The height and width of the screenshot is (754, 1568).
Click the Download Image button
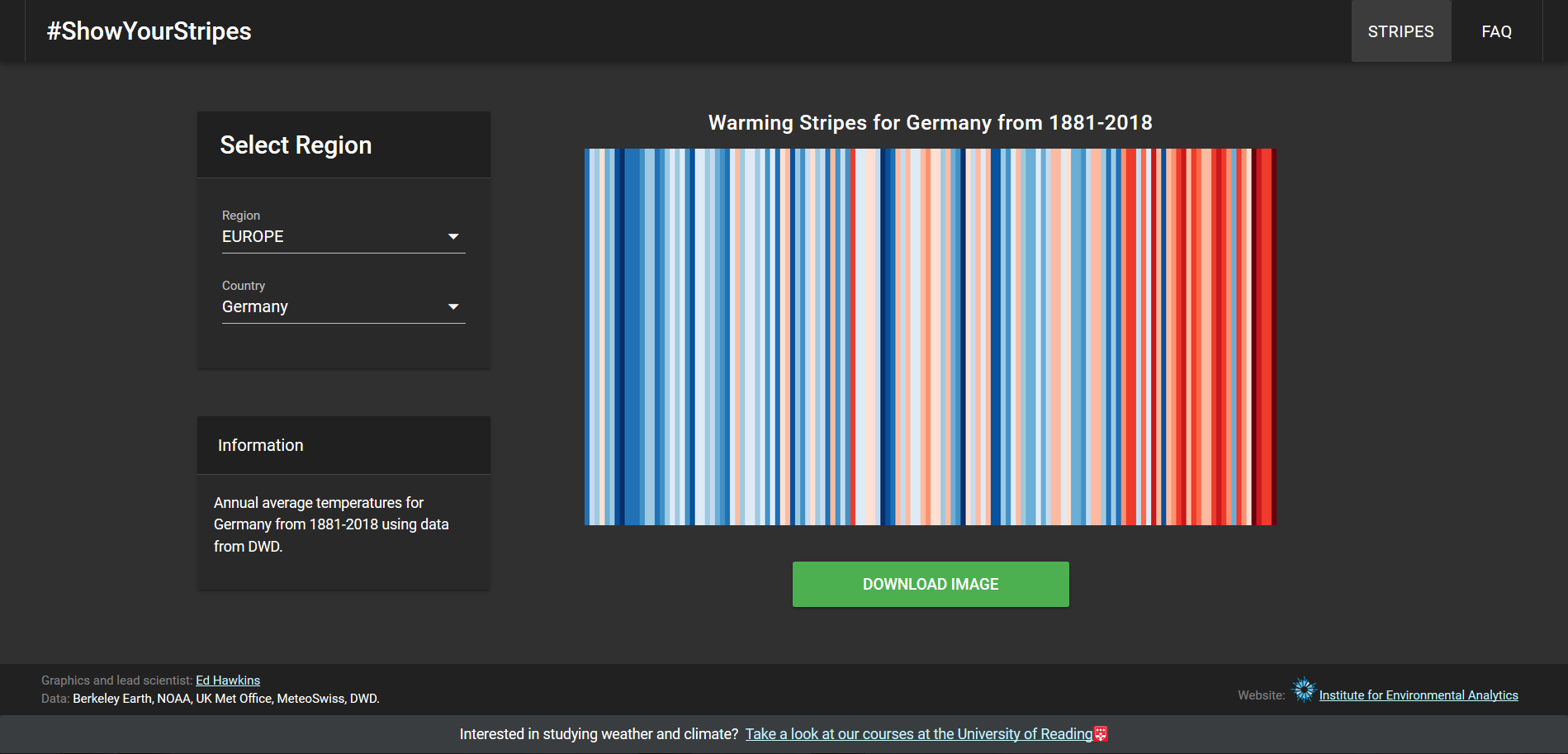pos(931,585)
